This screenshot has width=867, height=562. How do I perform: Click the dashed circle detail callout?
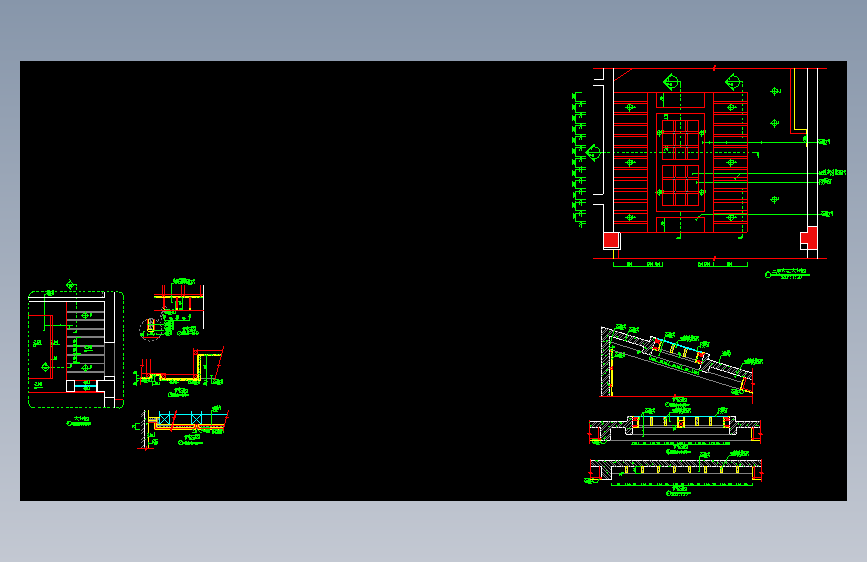(x=150, y=330)
